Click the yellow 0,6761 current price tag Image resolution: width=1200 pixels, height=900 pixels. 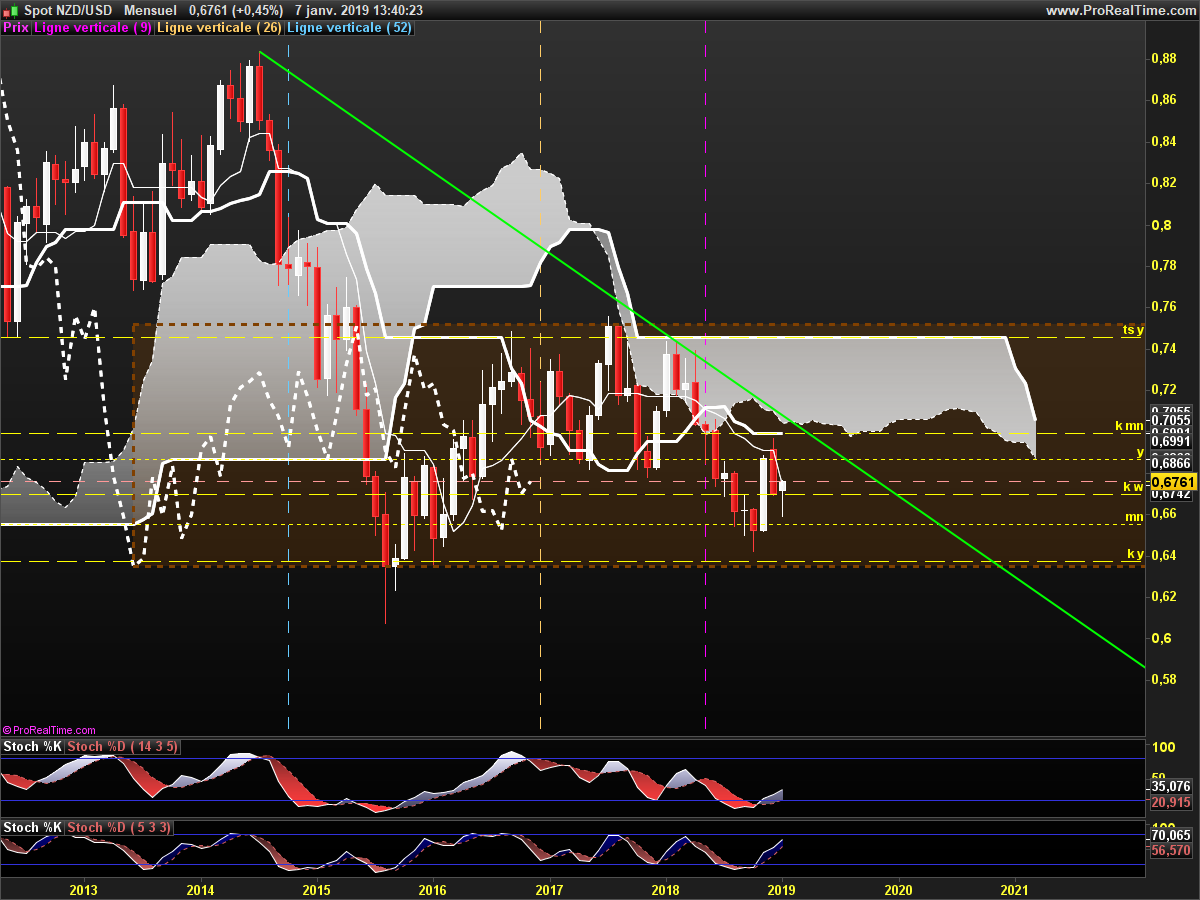pyautogui.click(x=1172, y=481)
